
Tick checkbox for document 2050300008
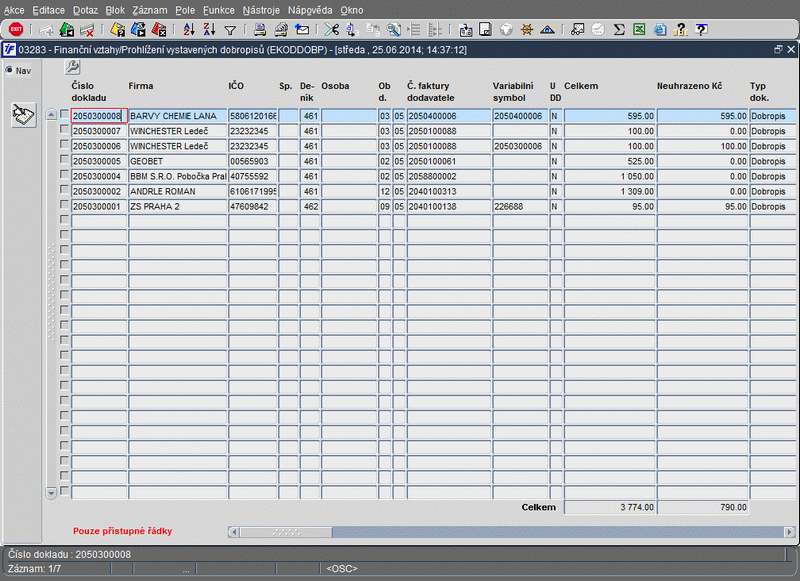coord(64,114)
